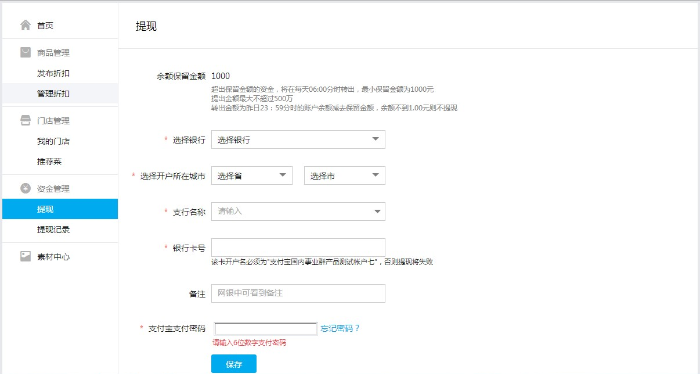Screen dimensions: 700x374
Task: Open 推荐菜 sidebar item
Action: click(x=49, y=162)
